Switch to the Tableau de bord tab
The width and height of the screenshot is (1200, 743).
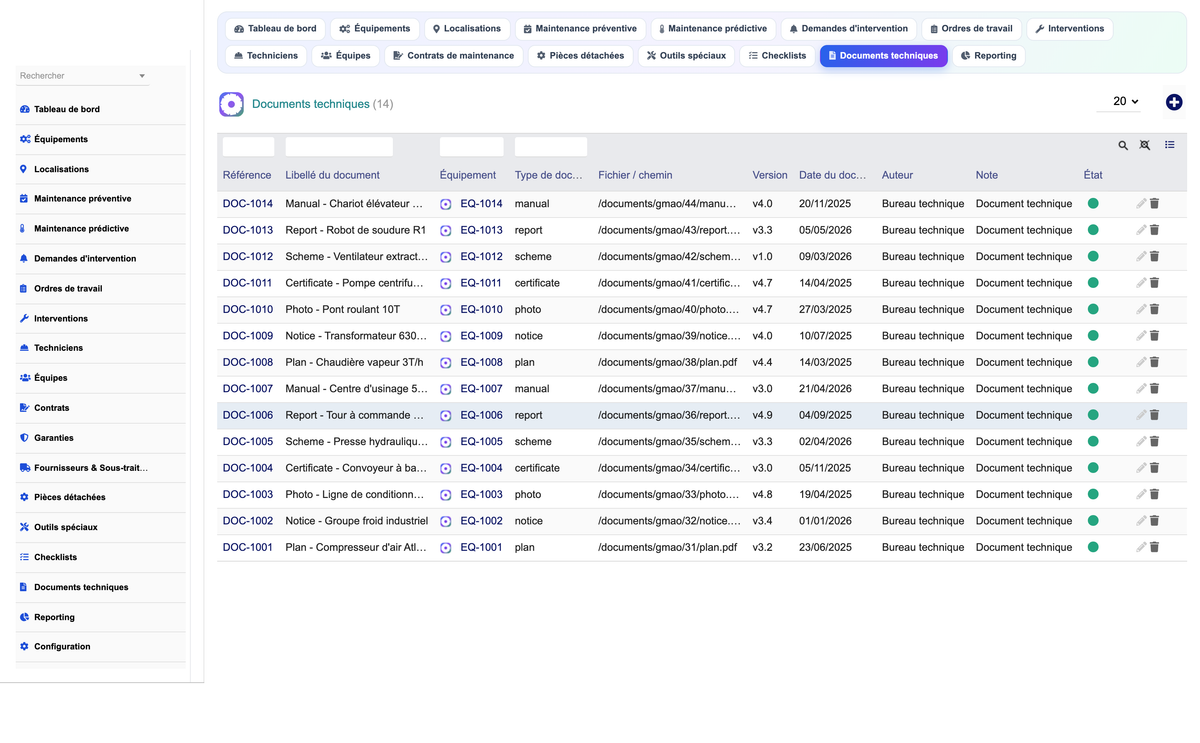275,29
